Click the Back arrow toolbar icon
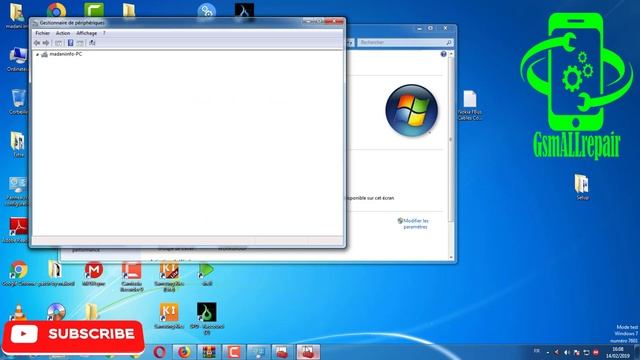 [x=37, y=43]
